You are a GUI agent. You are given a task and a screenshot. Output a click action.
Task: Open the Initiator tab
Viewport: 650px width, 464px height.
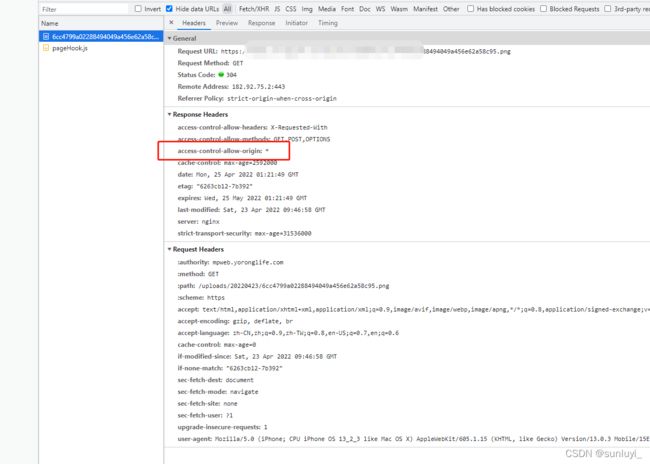[x=296, y=23]
